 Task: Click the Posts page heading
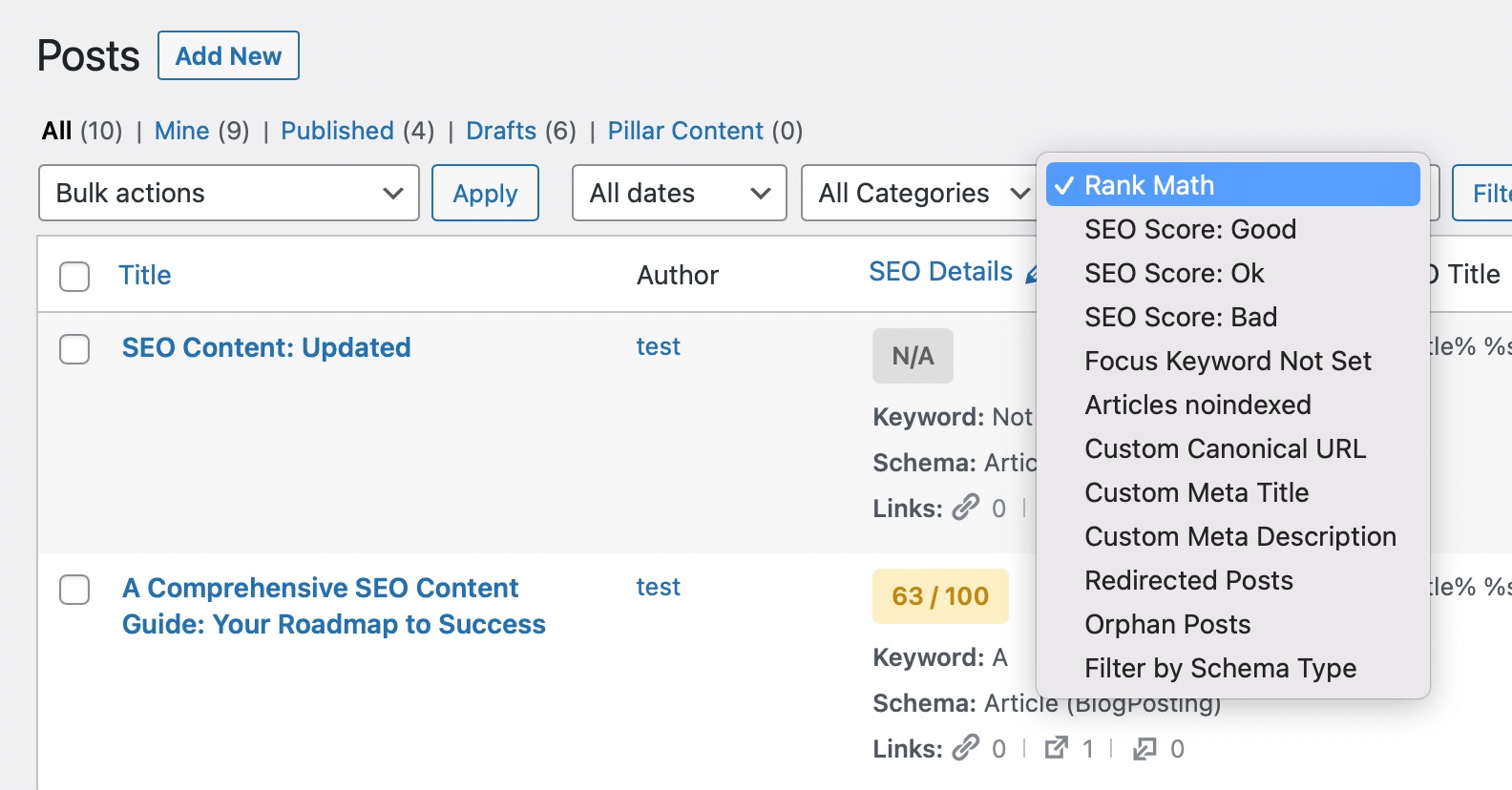88,56
